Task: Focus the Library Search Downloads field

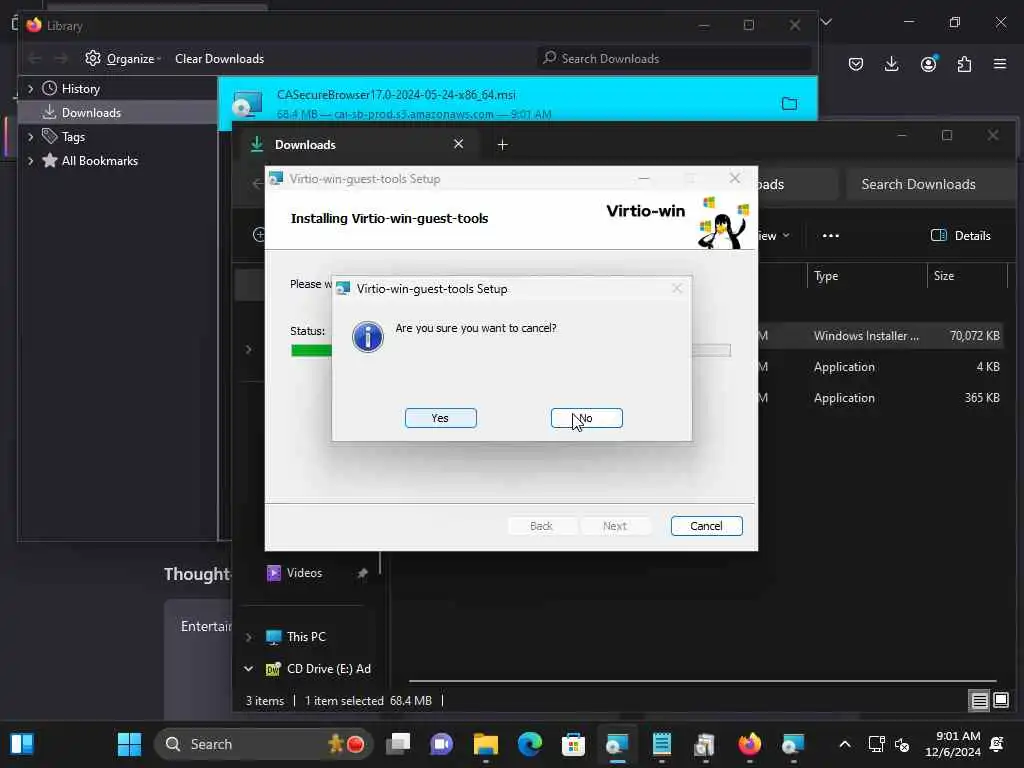Action: [x=673, y=59]
